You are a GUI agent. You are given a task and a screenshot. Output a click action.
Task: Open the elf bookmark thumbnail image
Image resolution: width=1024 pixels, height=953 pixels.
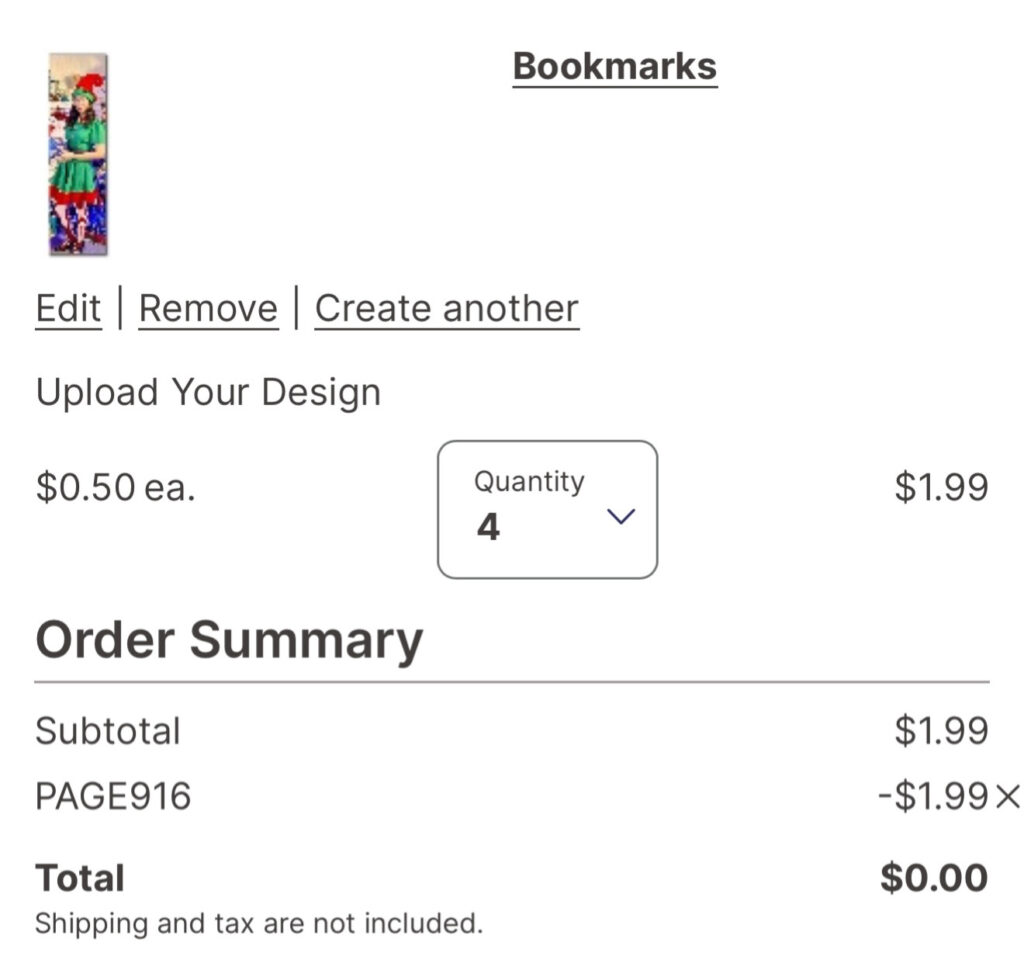click(78, 153)
